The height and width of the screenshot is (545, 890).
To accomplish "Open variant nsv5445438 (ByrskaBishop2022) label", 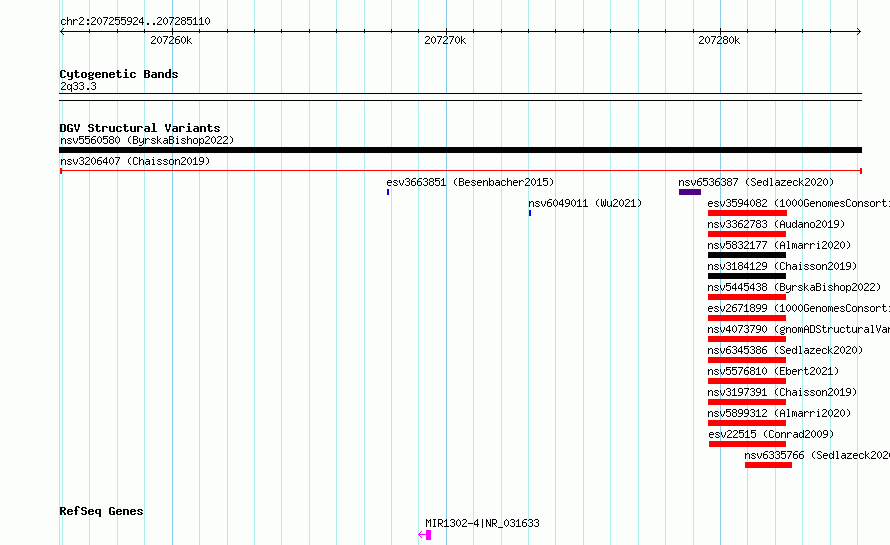I will coord(794,287).
